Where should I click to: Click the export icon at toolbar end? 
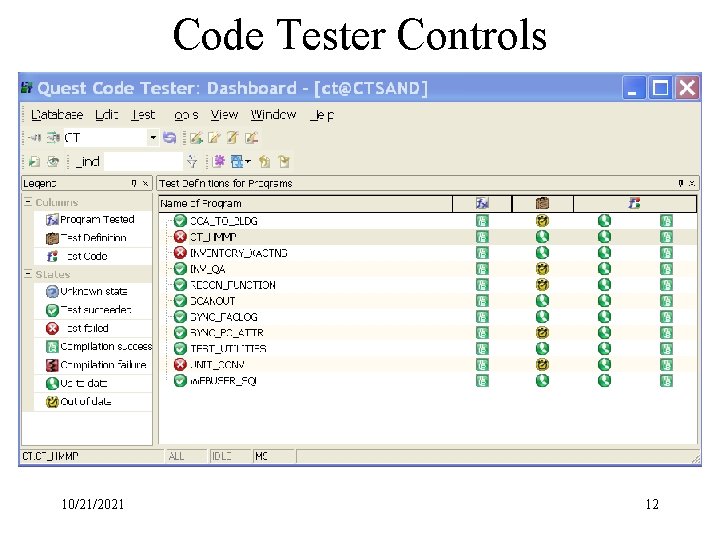(x=284, y=162)
